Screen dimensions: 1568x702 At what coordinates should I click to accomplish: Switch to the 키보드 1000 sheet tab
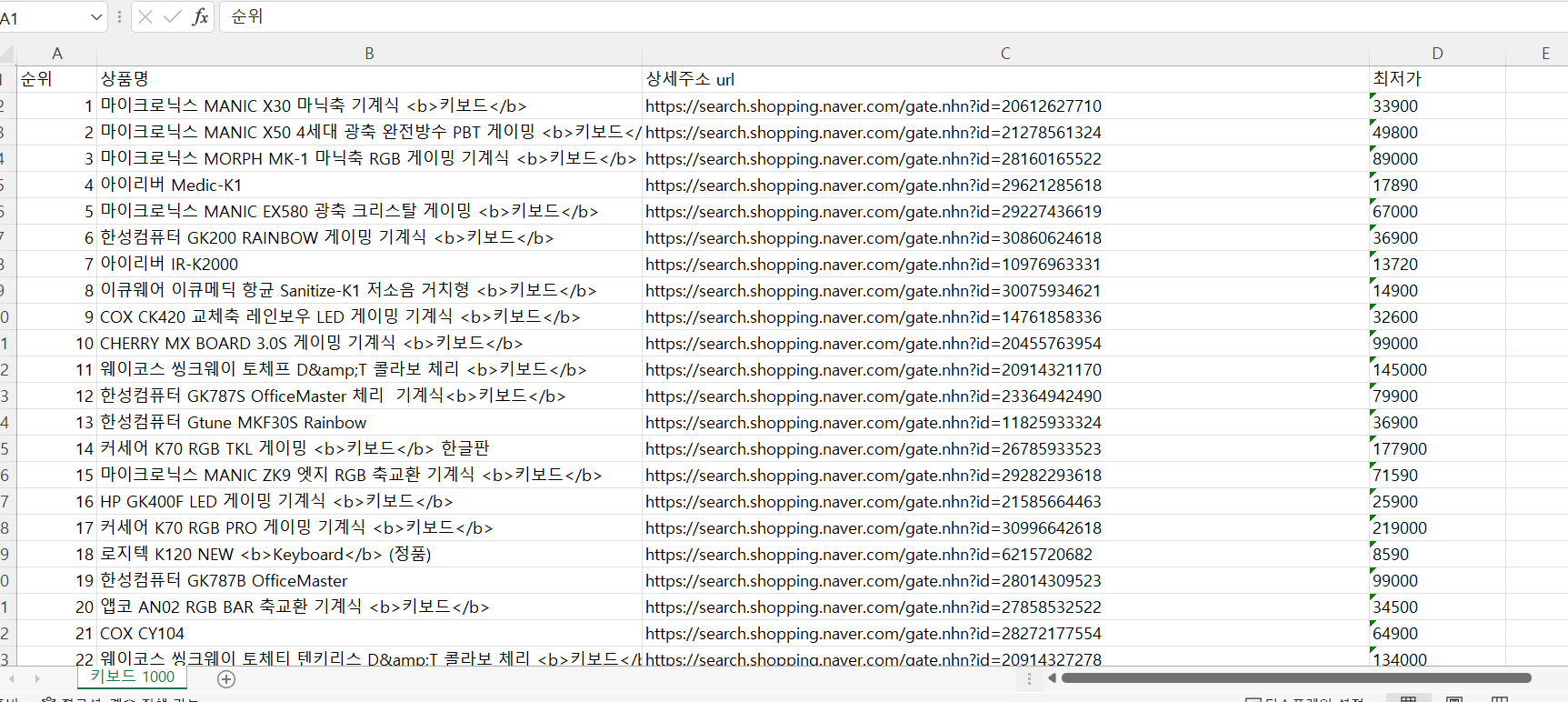[x=133, y=677]
